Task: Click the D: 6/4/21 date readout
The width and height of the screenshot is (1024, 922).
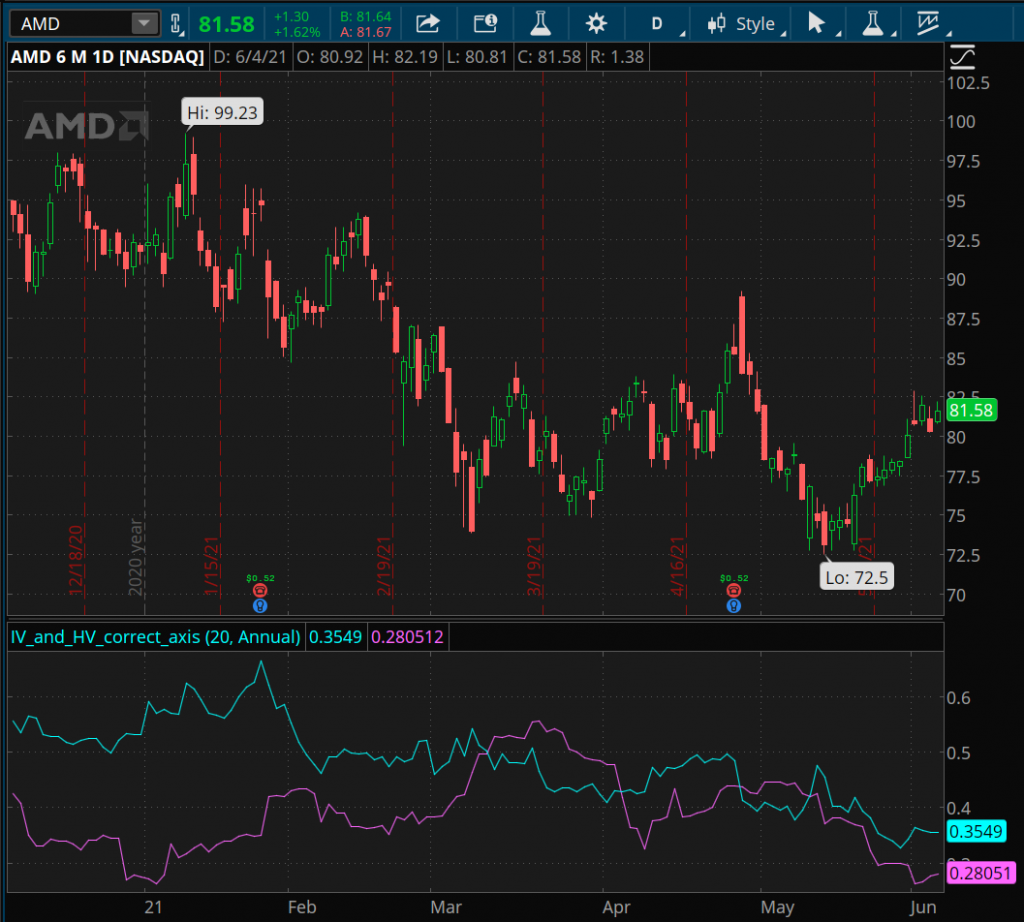Action: [x=250, y=57]
